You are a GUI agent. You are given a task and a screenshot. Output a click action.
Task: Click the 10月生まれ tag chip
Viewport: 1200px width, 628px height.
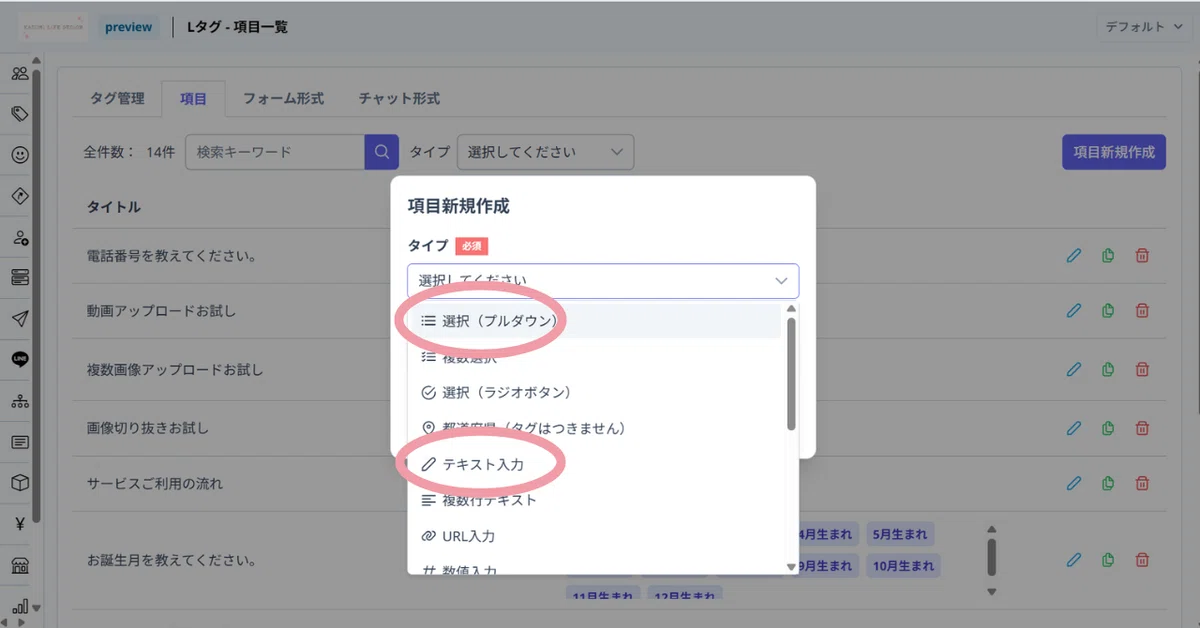tap(905, 566)
